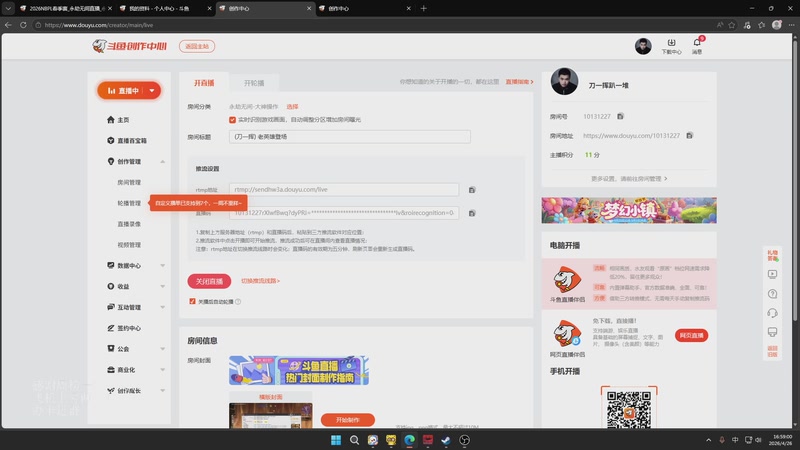Click the header user avatar
This screenshot has height=450, width=800.
pos(643,46)
